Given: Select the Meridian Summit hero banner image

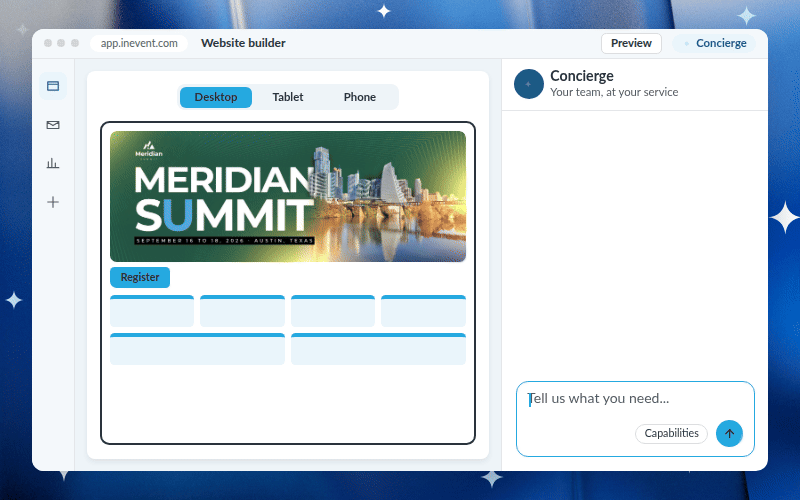Looking at the screenshot, I should 288,196.
